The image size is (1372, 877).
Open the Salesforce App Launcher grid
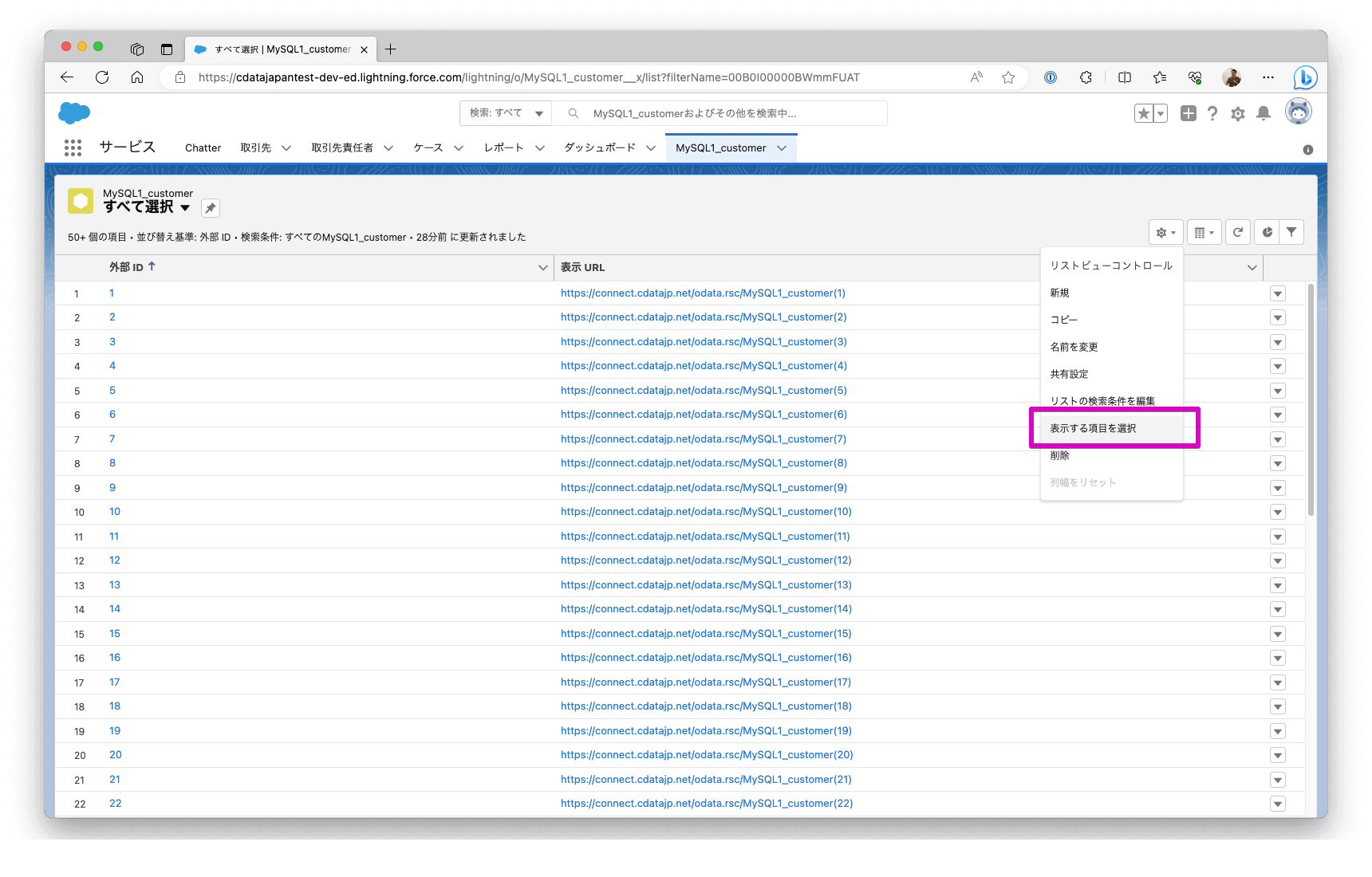[x=73, y=147]
